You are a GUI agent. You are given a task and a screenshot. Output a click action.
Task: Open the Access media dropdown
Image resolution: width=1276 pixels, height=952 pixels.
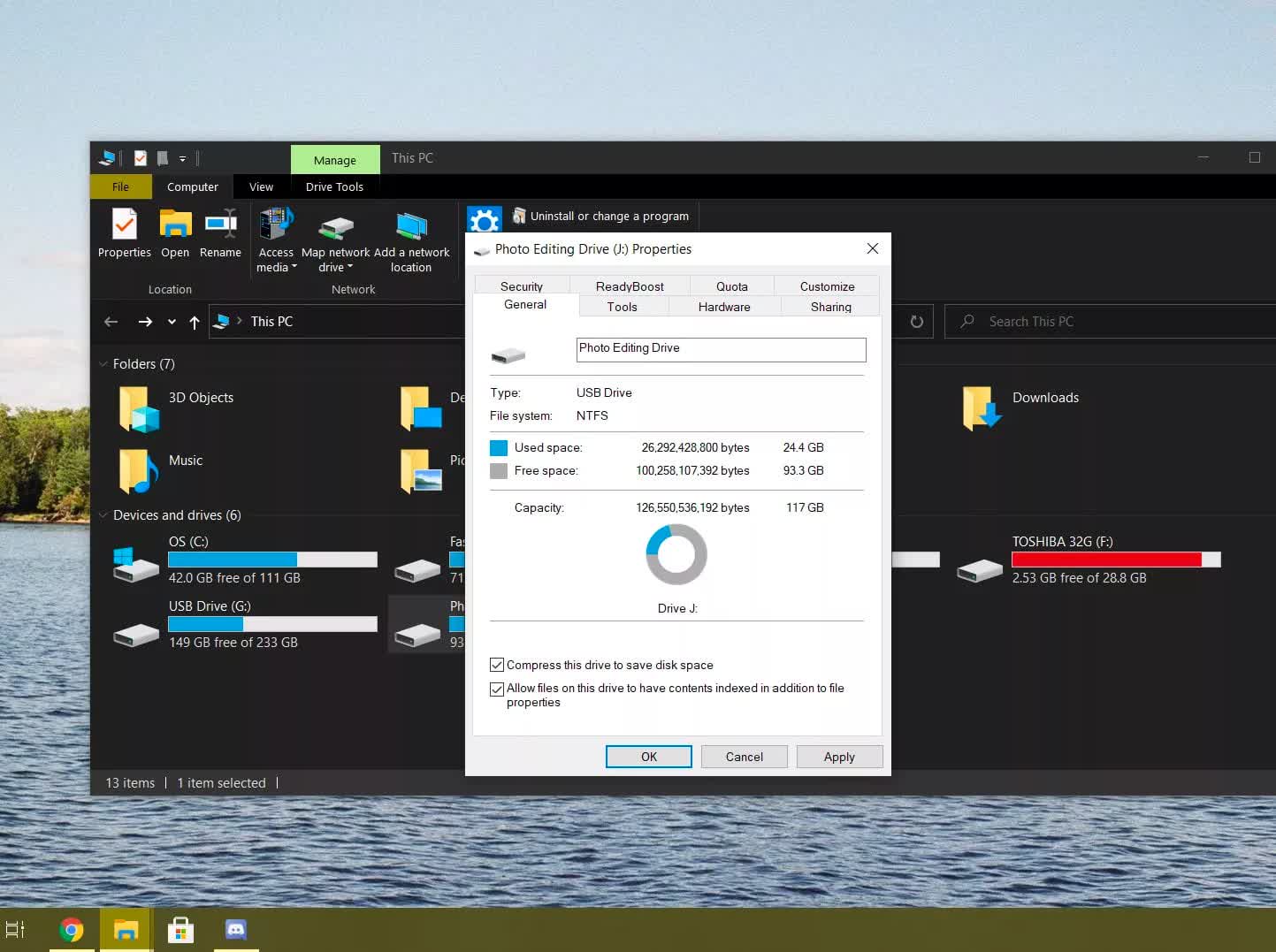point(276,267)
